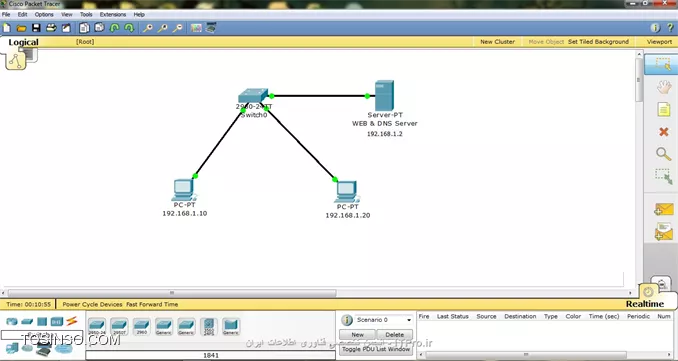
Task: Pick the 2960 switch model
Action: point(141,327)
